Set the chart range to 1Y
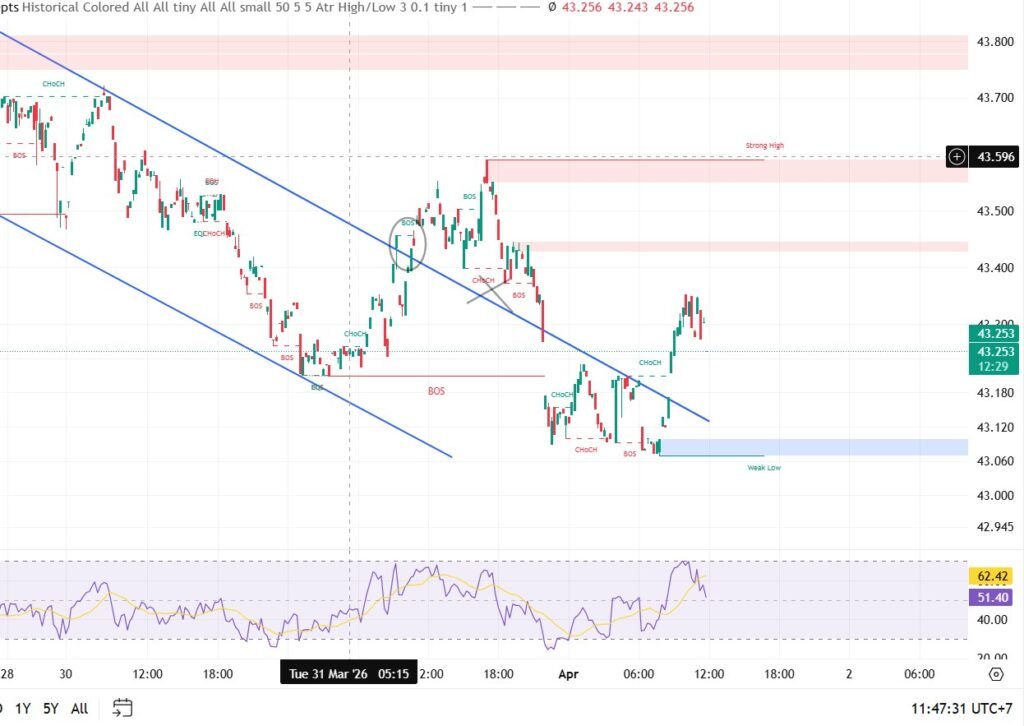Viewport: 1024px width, 726px height. click(x=21, y=709)
